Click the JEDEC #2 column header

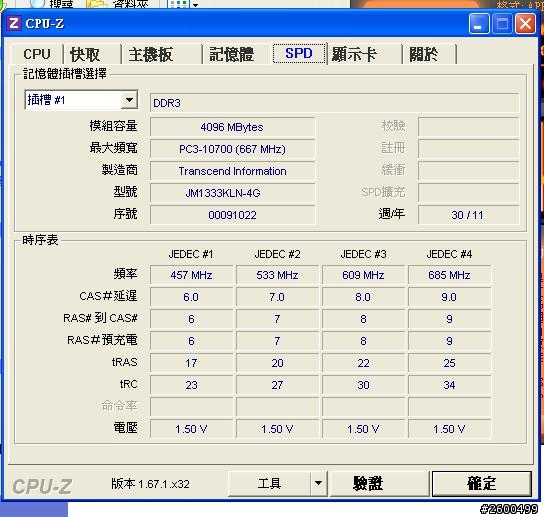click(x=277, y=254)
